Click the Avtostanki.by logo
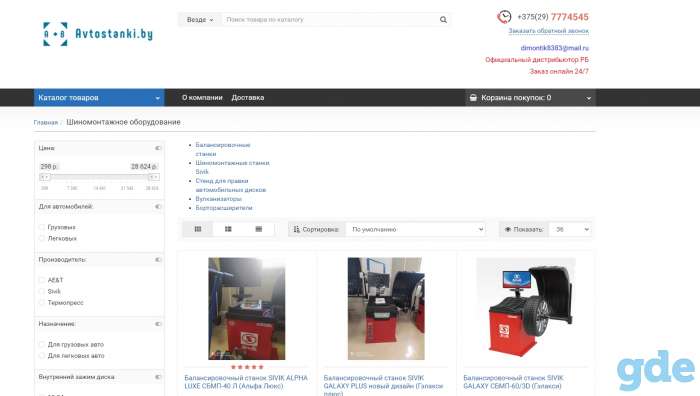The width and height of the screenshot is (700, 396). pos(98,34)
